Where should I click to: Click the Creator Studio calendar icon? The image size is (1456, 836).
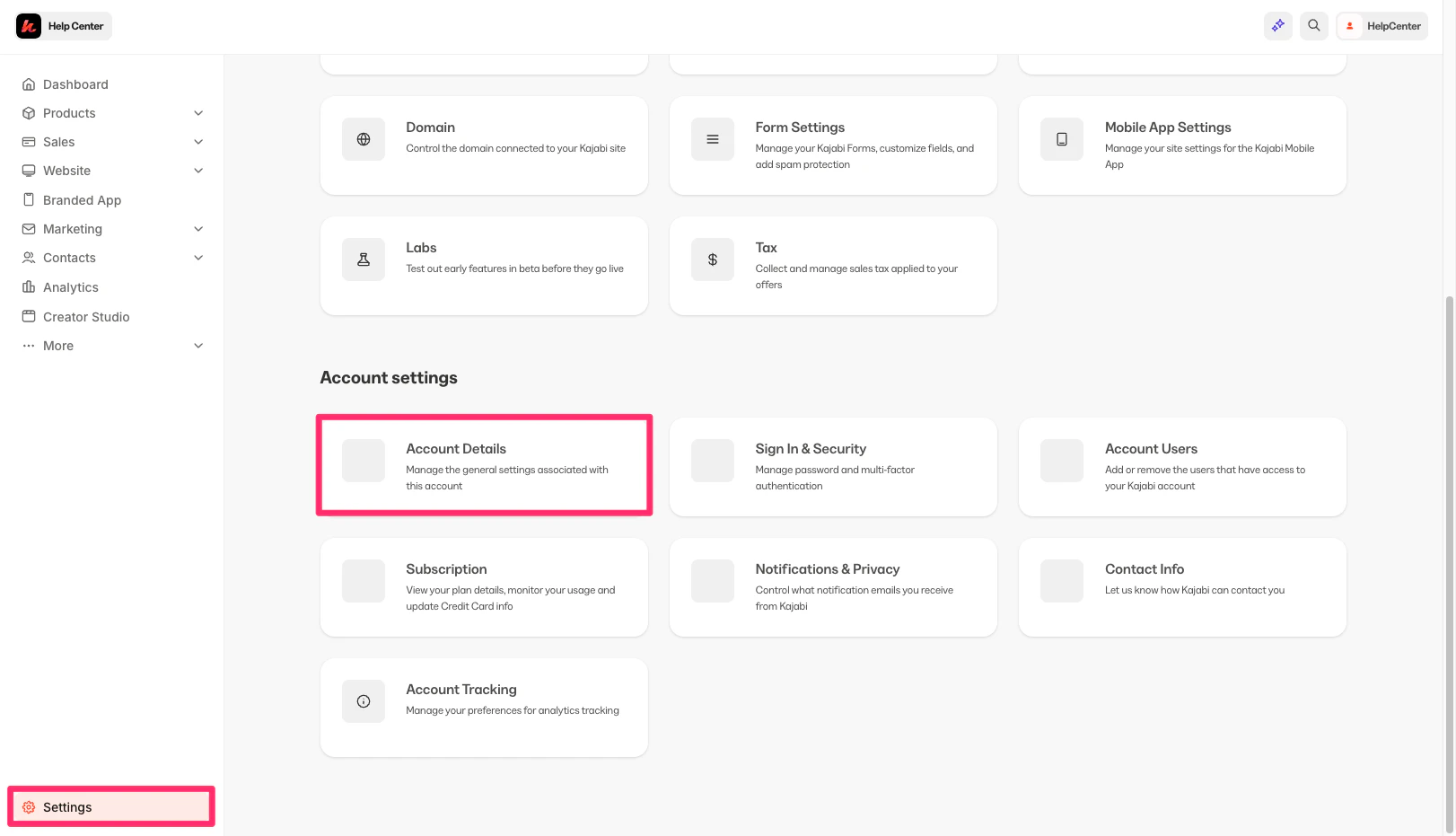point(29,316)
